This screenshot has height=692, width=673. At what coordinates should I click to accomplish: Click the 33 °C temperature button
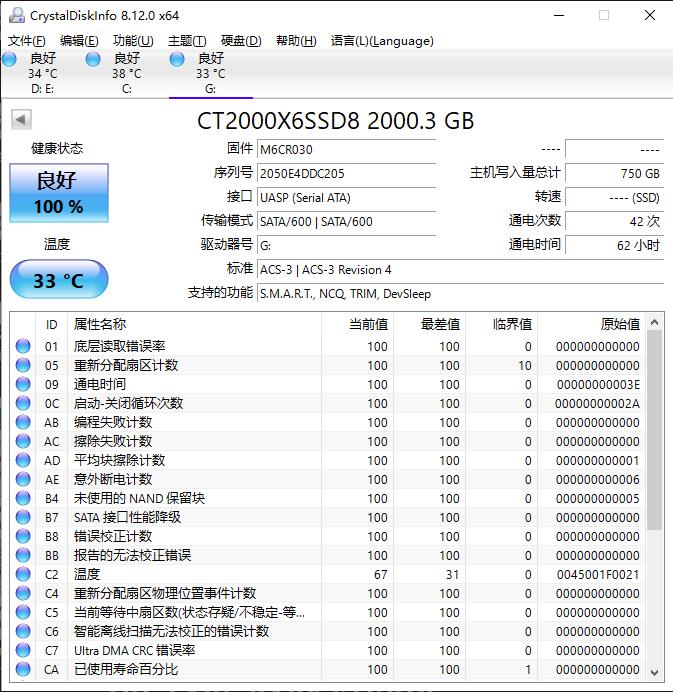click(x=59, y=279)
